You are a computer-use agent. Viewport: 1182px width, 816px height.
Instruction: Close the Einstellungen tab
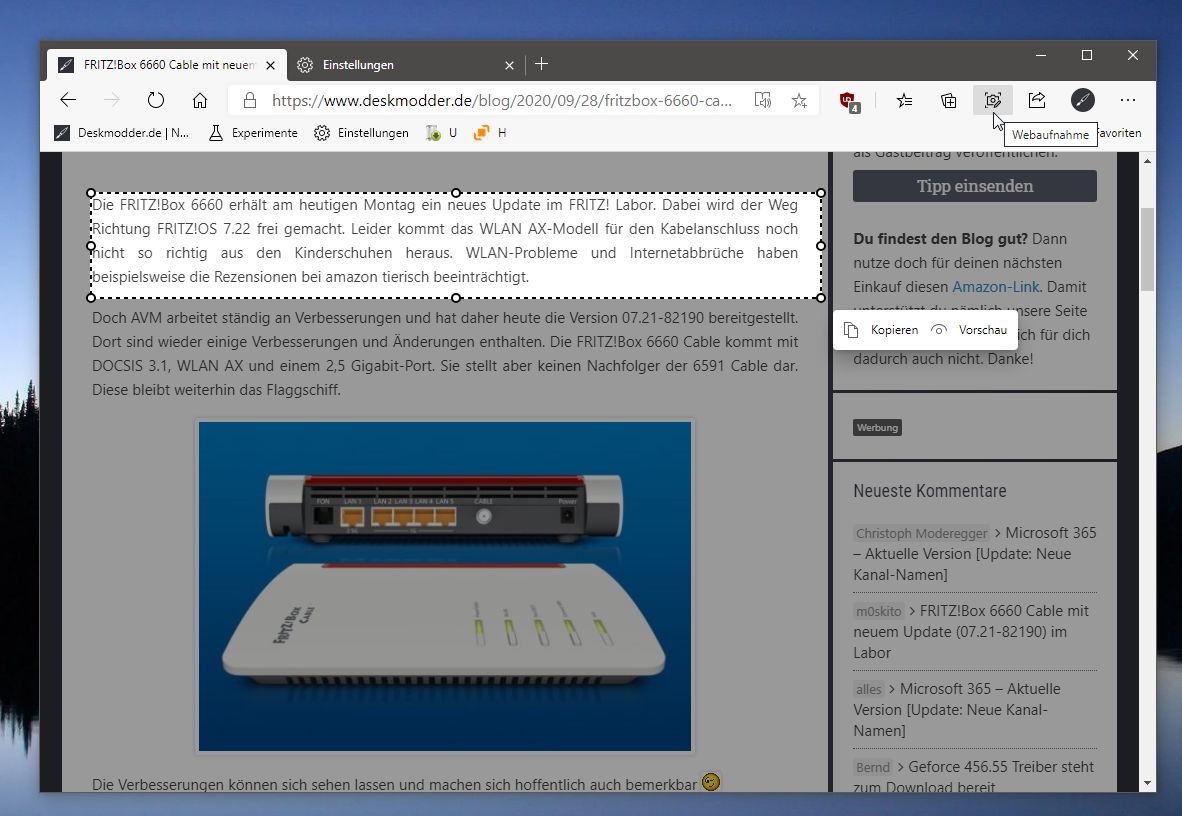pyautogui.click(x=510, y=66)
